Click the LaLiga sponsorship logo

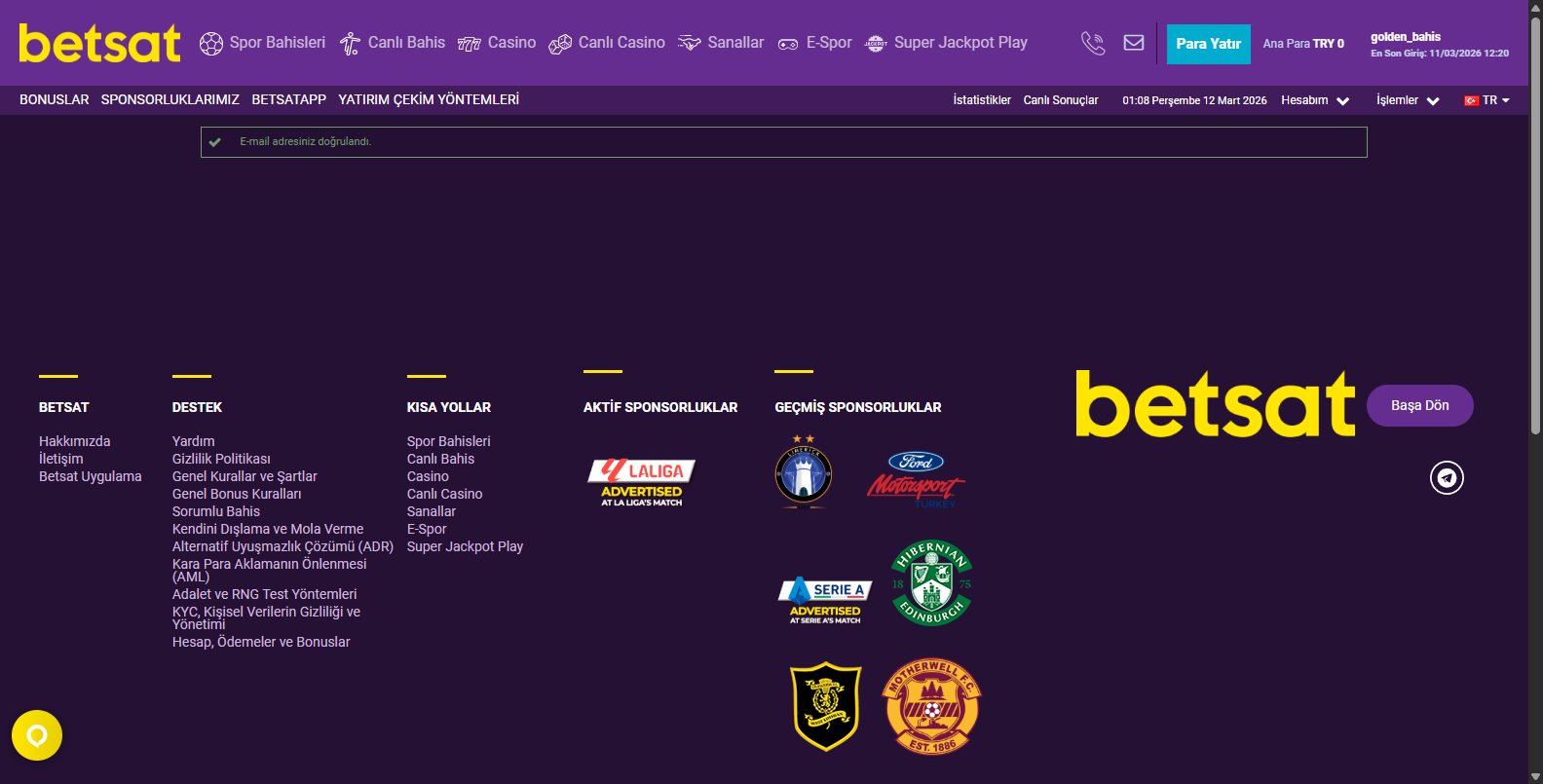[x=642, y=482]
